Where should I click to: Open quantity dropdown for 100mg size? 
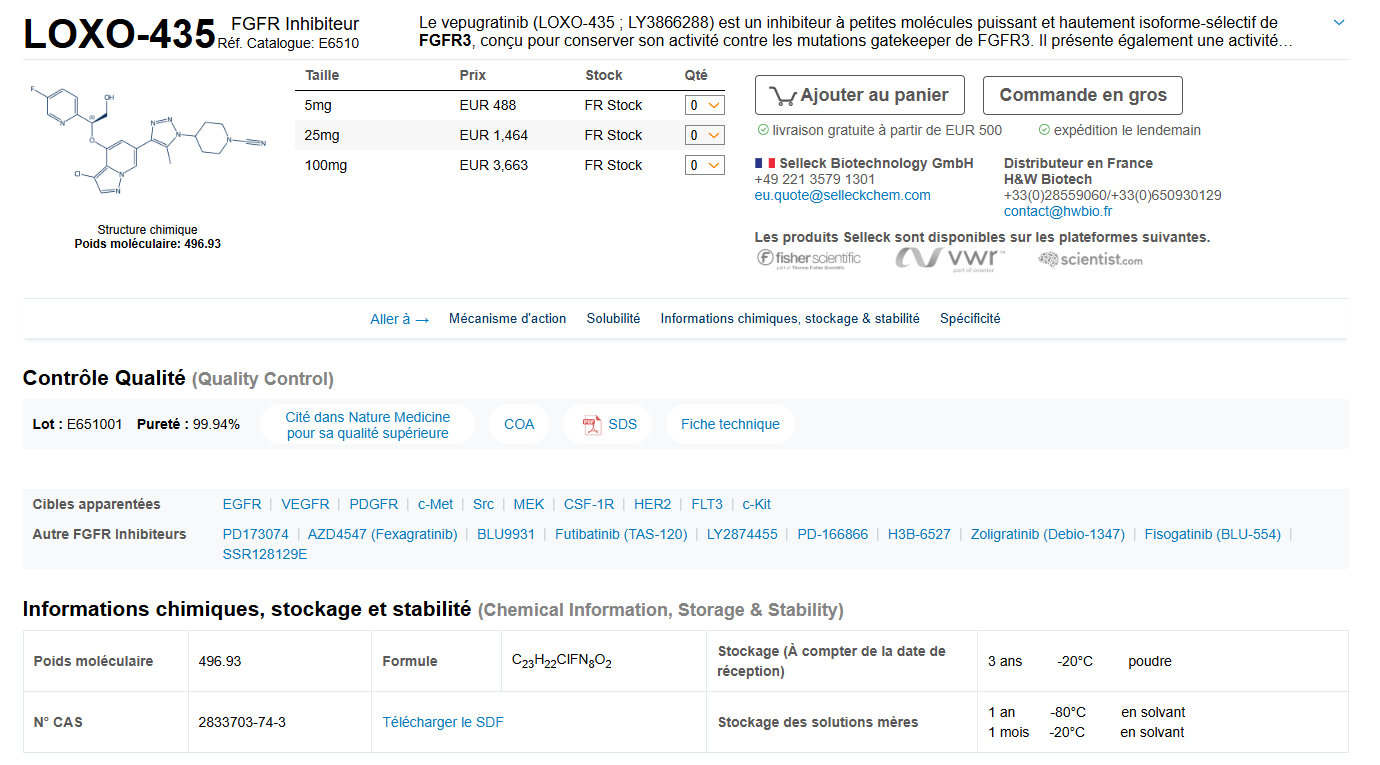point(705,165)
